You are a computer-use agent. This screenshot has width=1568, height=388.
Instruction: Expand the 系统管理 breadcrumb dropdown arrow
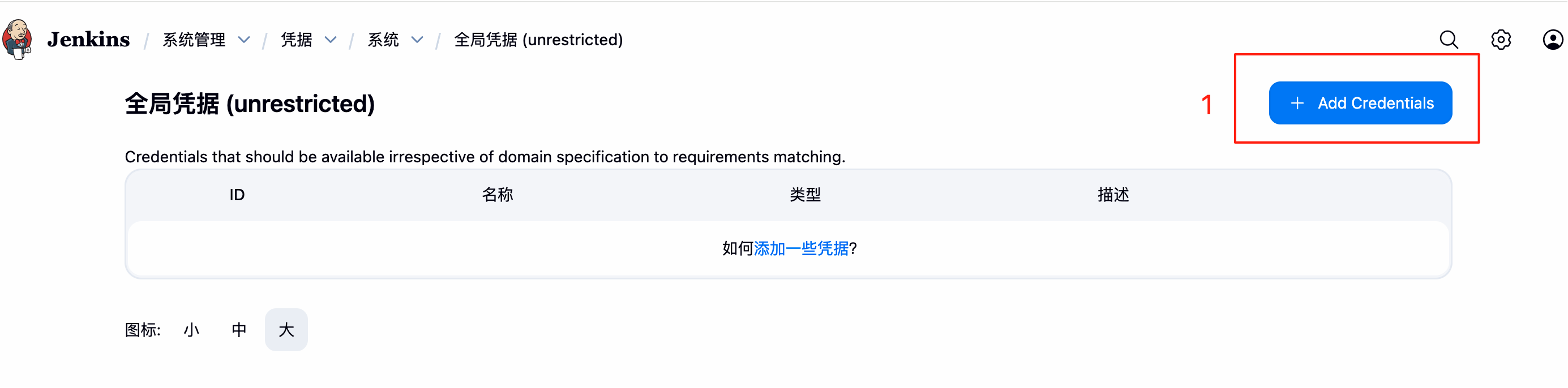(244, 40)
